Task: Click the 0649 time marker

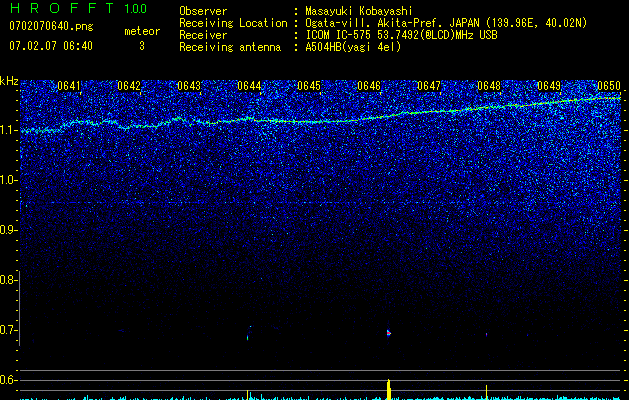Action: pos(549,86)
